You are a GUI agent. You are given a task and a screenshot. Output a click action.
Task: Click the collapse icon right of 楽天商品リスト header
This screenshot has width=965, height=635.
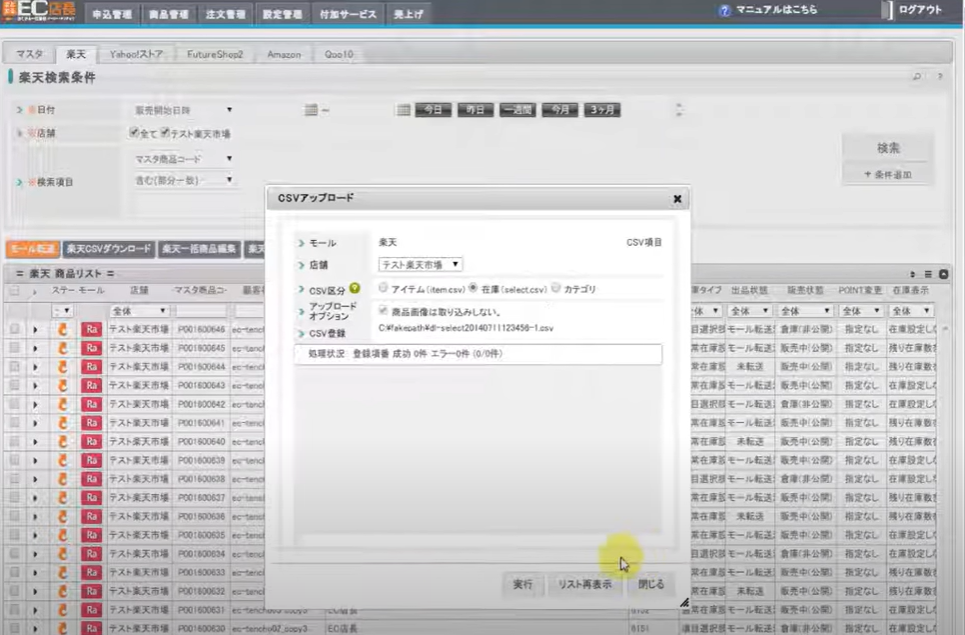coord(944,274)
